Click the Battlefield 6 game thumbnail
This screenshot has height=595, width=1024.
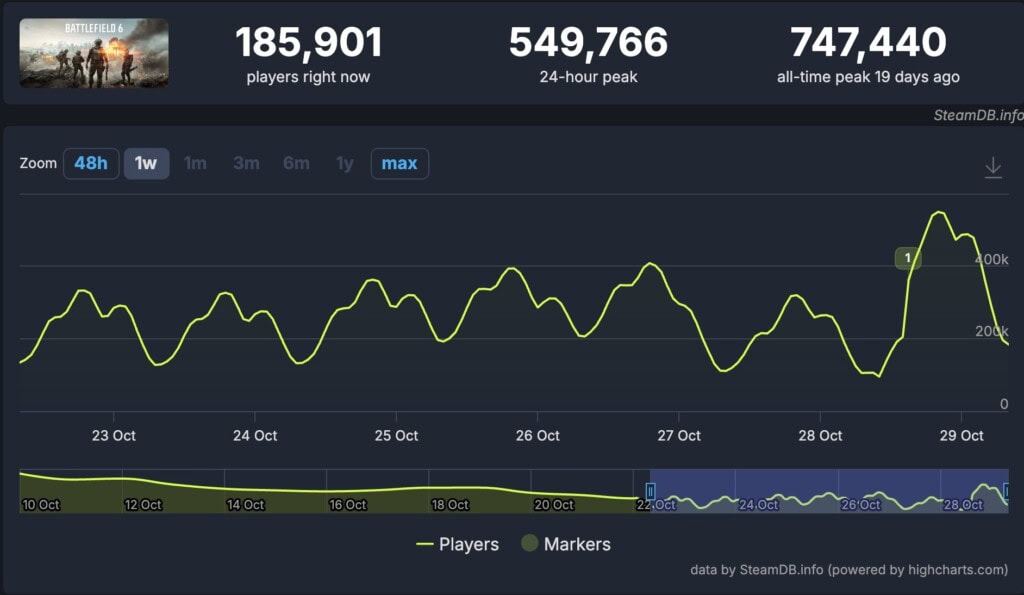click(94, 53)
